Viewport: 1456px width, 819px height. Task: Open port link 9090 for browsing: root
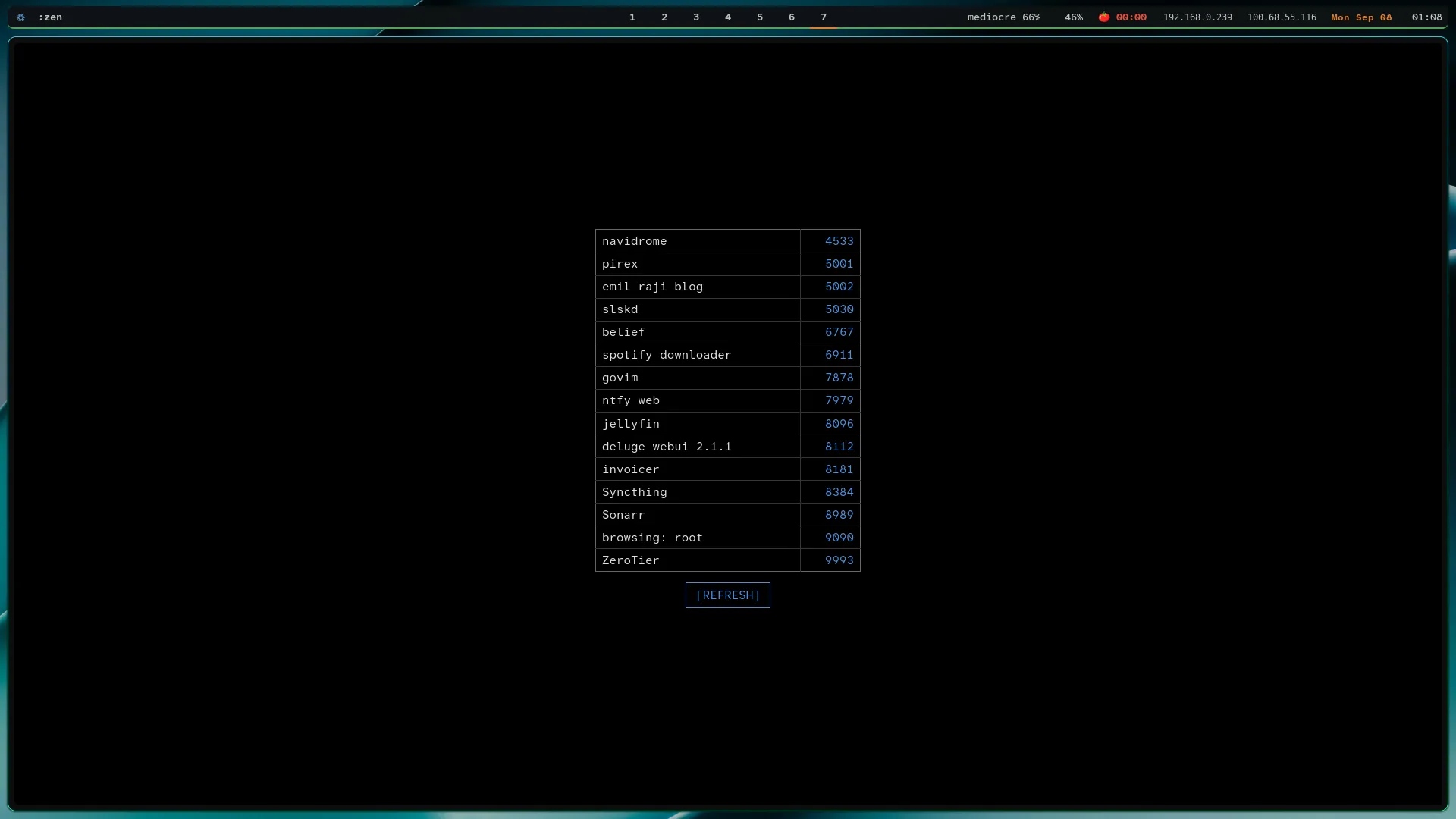[x=839, y=538]
